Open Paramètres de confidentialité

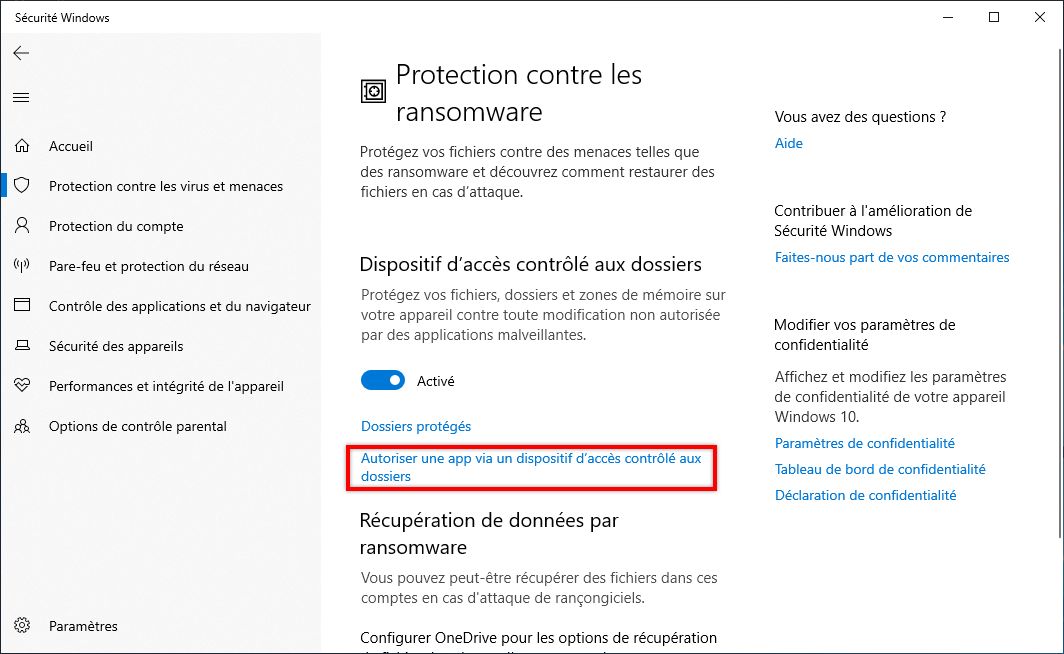click(x=864, y=443)
